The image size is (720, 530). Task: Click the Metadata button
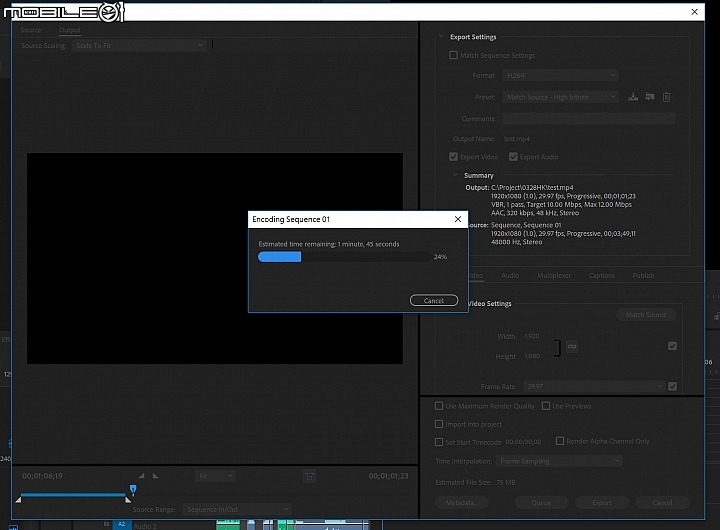(x=461, y=503)
